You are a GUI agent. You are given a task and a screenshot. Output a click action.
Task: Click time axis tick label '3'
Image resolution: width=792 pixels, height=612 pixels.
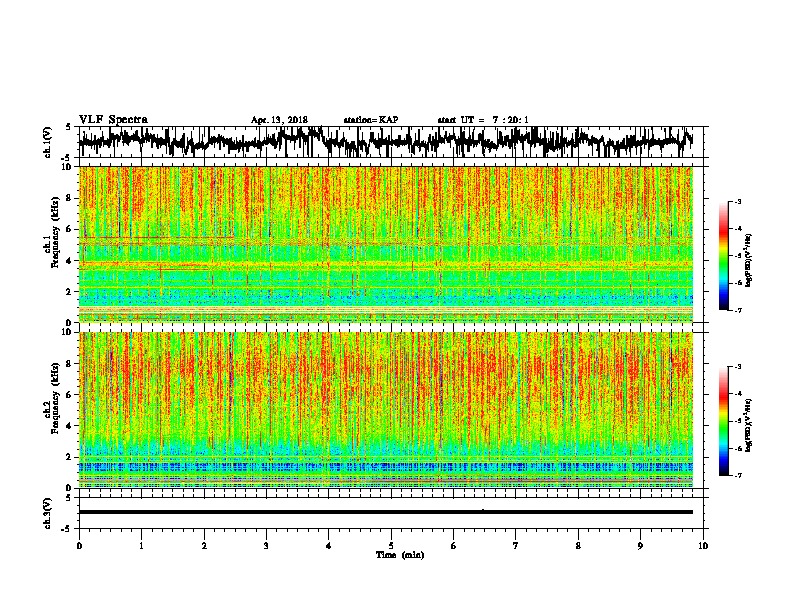pos(266,546)
